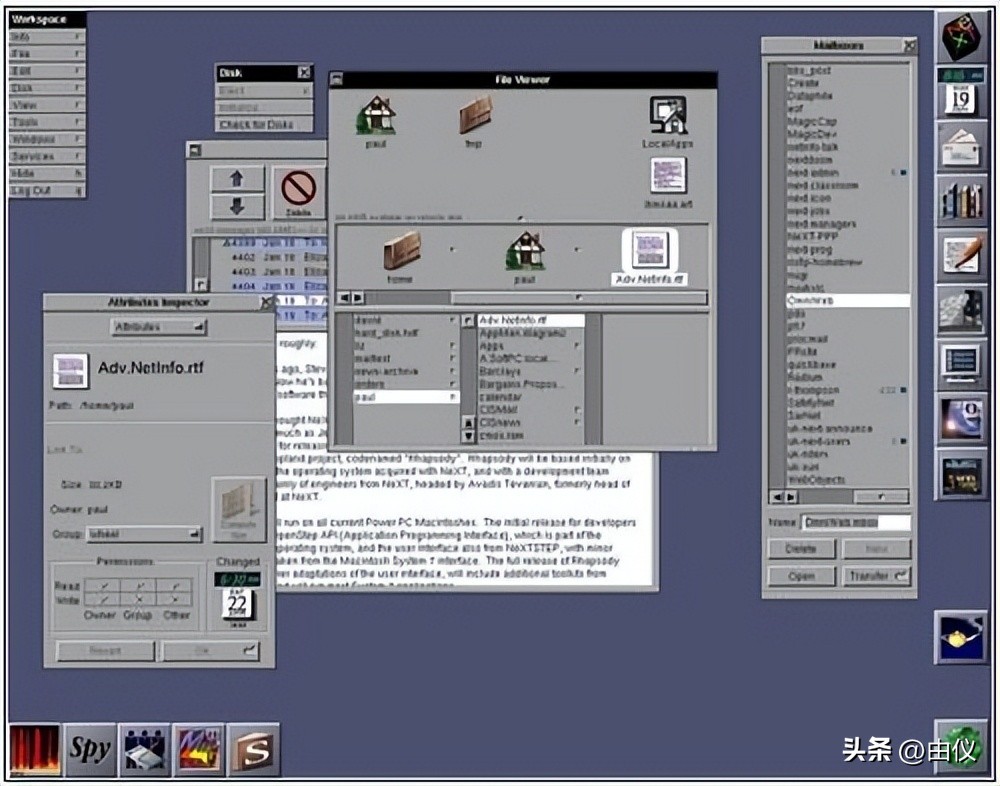Viewport: 1000px width, 786px height.
Task: Launch the Librarian books dock icon
Action: (x=961, y=200)
